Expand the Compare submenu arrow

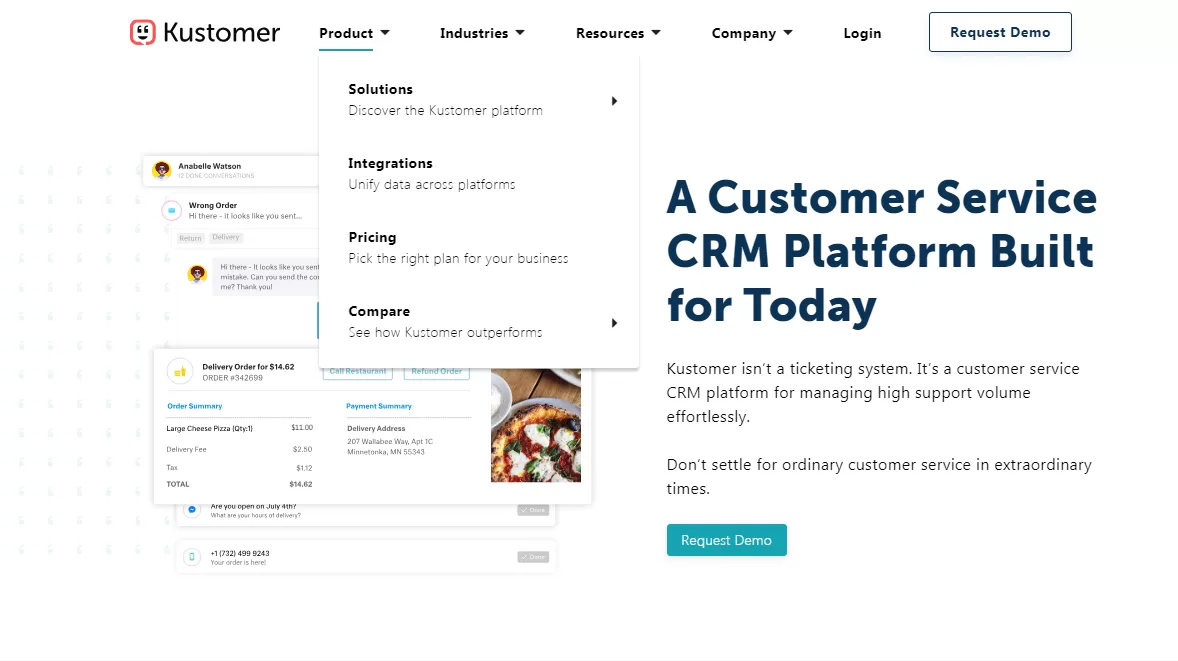[x=615, y=323]
